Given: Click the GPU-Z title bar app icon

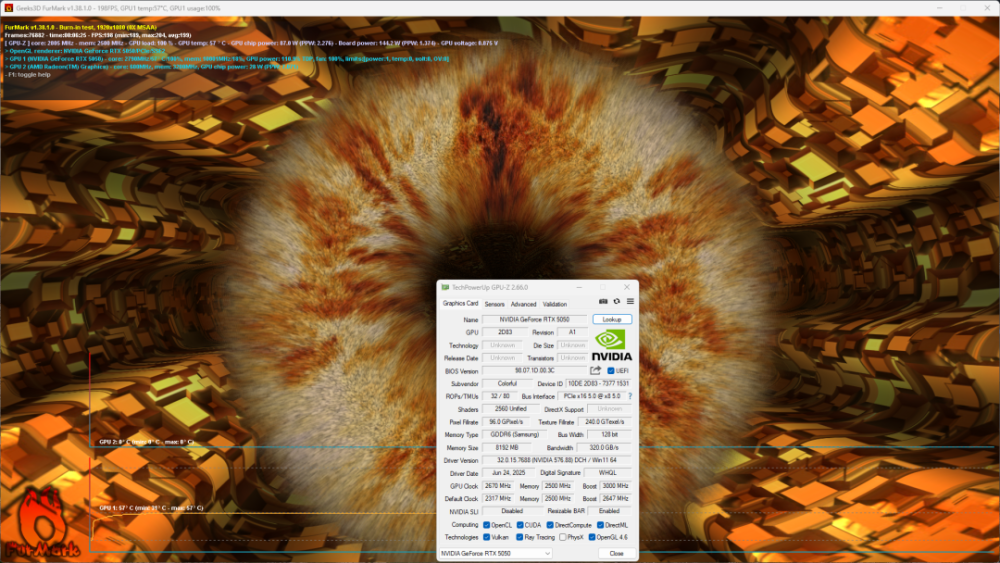Looking at the screenshot, I should pos(445,288).
